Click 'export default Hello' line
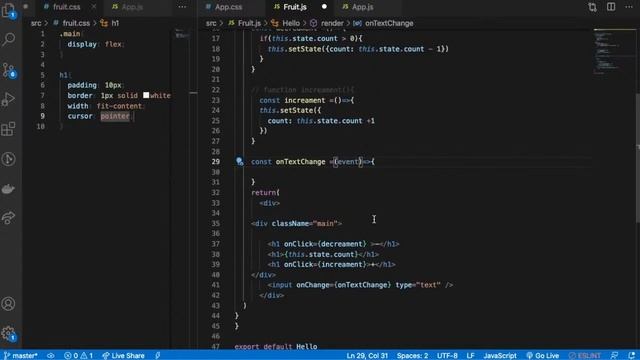This screenshot has height=360, width=640. (x=276, y=347)
